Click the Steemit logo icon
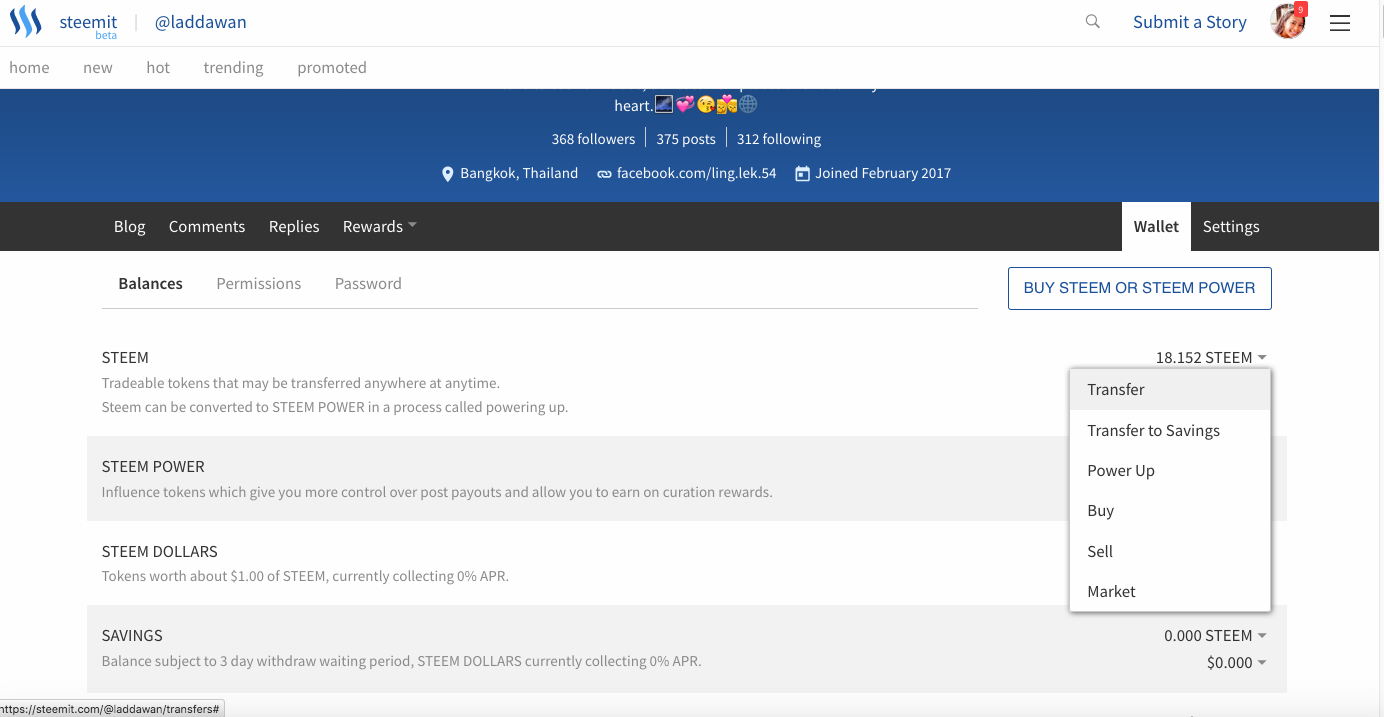Image resolution: width=1384 pixels, height=717 pixels. coord(25,21)
